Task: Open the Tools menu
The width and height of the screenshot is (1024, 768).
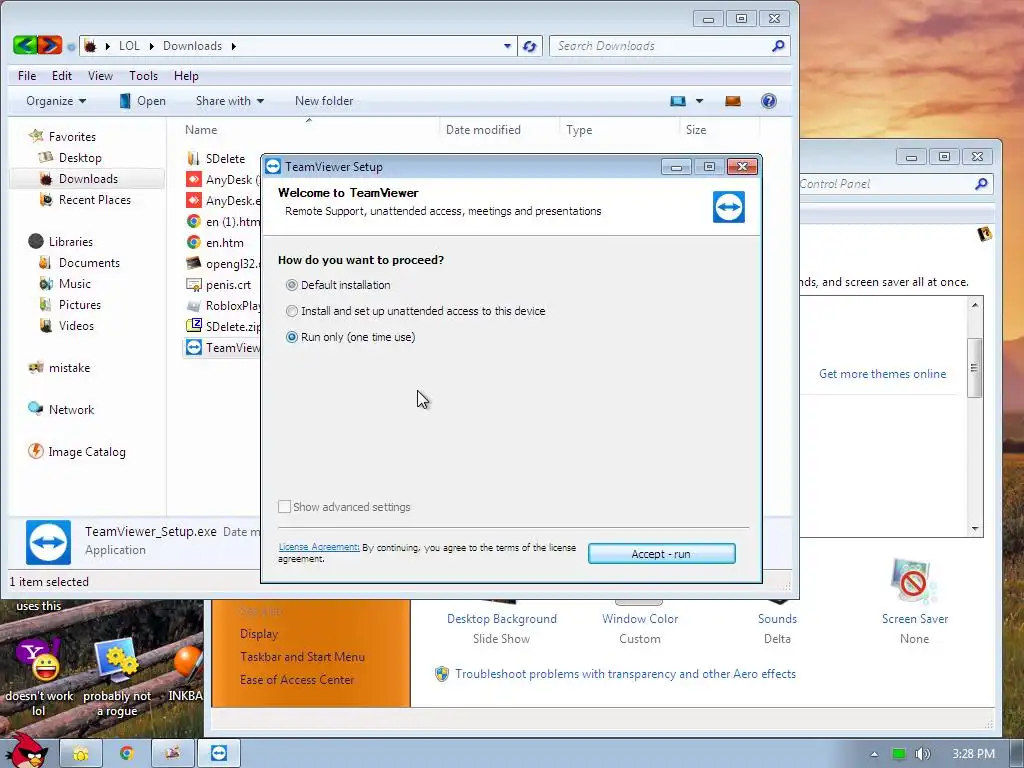Action: pyautogui.click(x=144, y=76)
